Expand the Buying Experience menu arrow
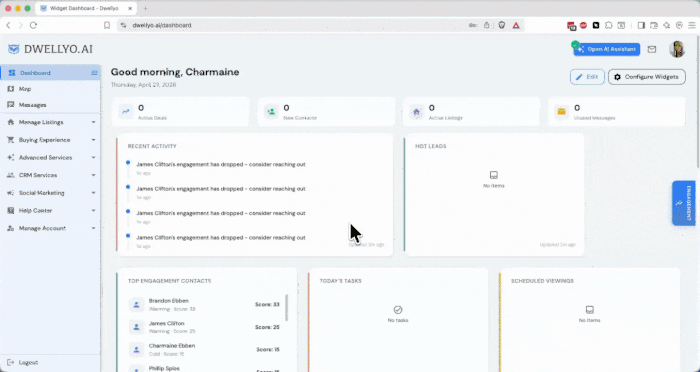700x372 pixels. (x=93, y=140)
